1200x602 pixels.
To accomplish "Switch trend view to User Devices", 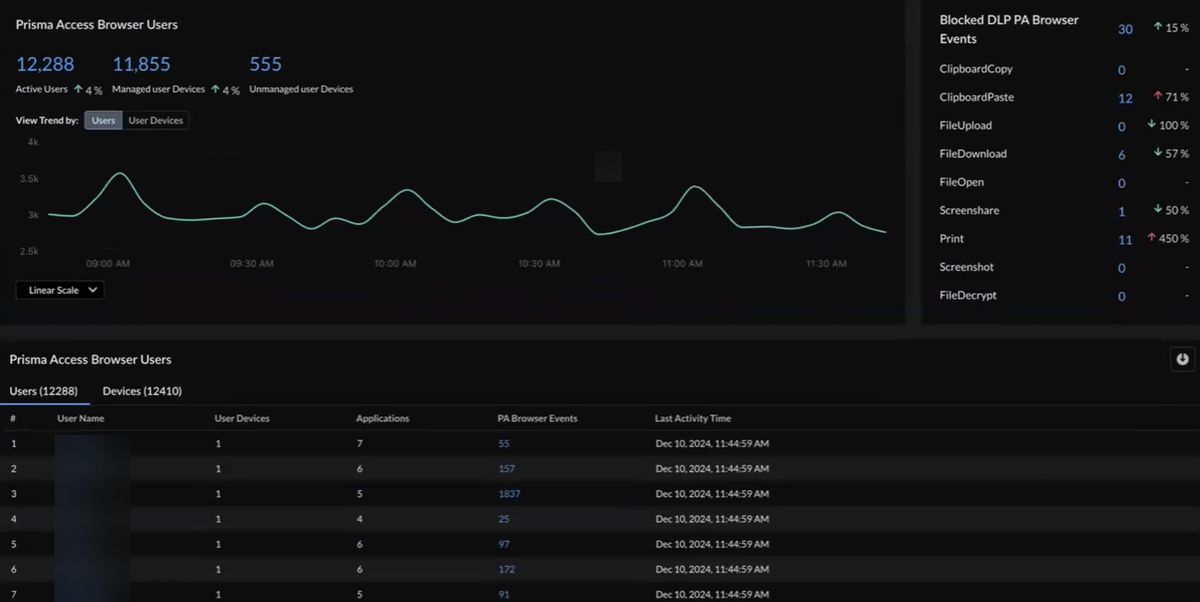I will click(155, 120).
